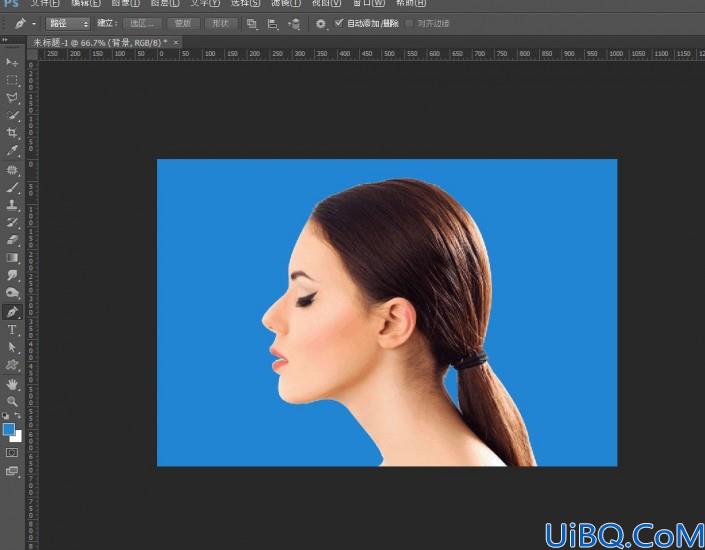This screenshot has height=550, width=705.
Task: Select the Smudge tool
Action: point(12,275)
